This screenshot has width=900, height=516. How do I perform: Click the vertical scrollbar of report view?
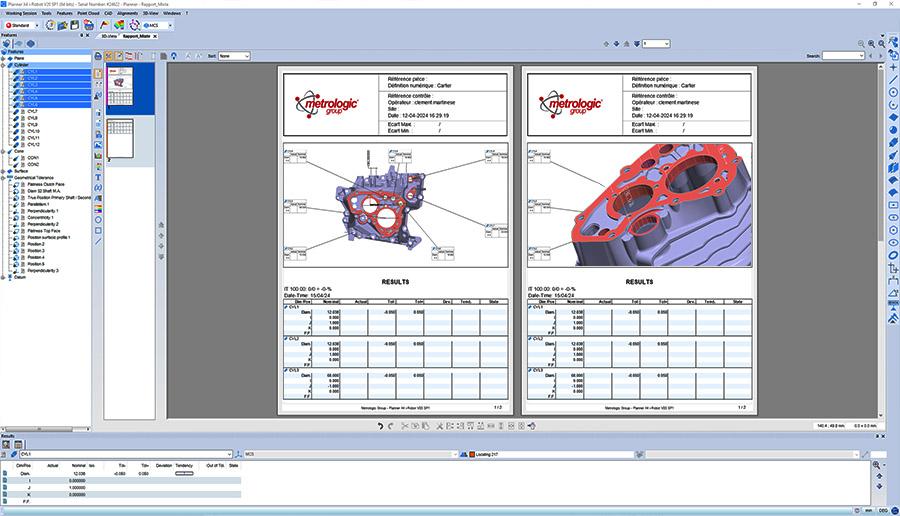point(881,240)
